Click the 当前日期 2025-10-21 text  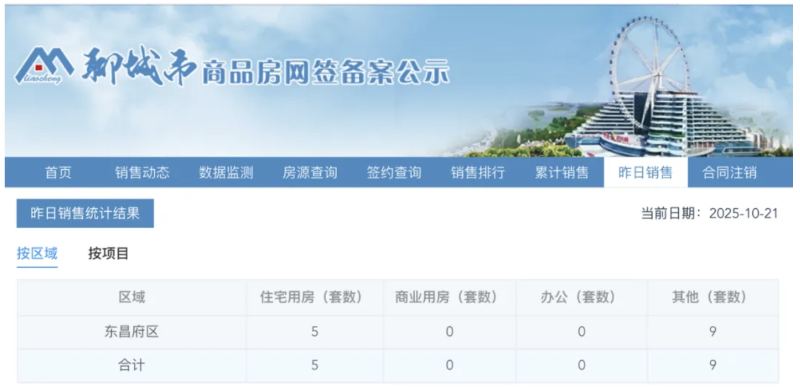tap(709, 213)
